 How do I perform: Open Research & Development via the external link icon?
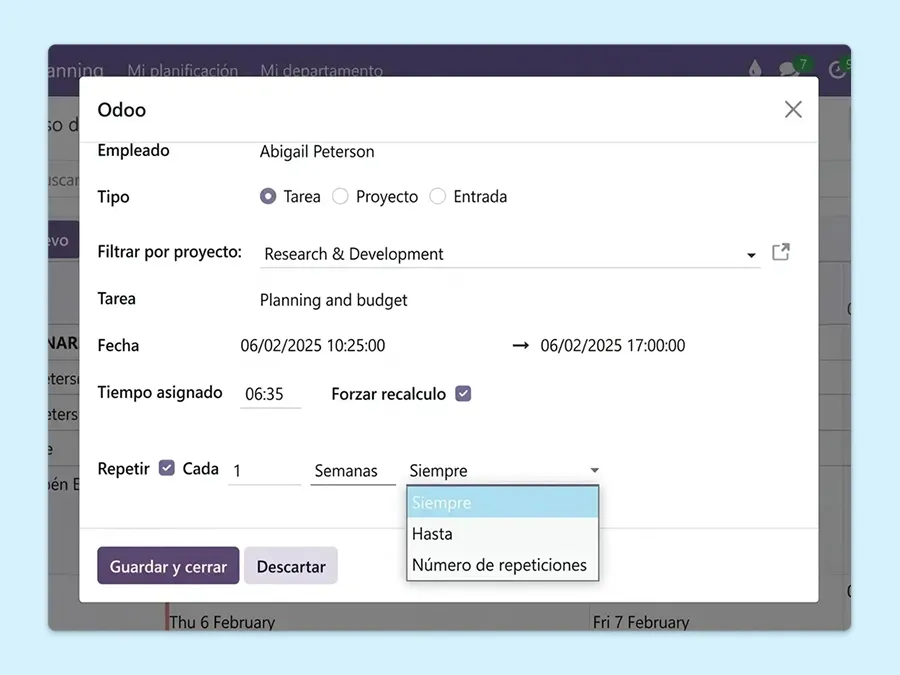(x=781, y=253)
